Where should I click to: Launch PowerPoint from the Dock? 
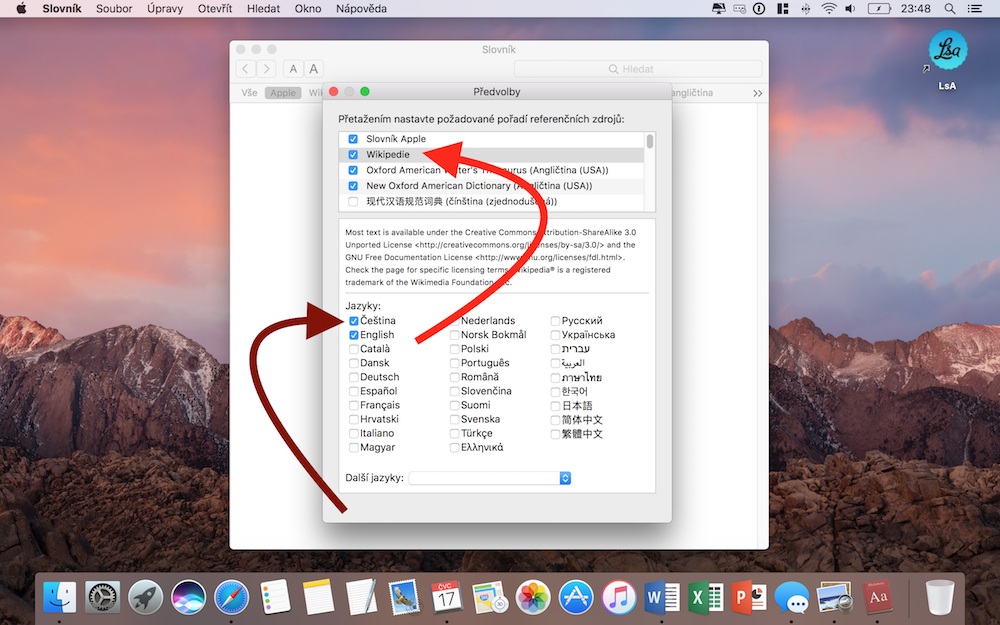748,598
